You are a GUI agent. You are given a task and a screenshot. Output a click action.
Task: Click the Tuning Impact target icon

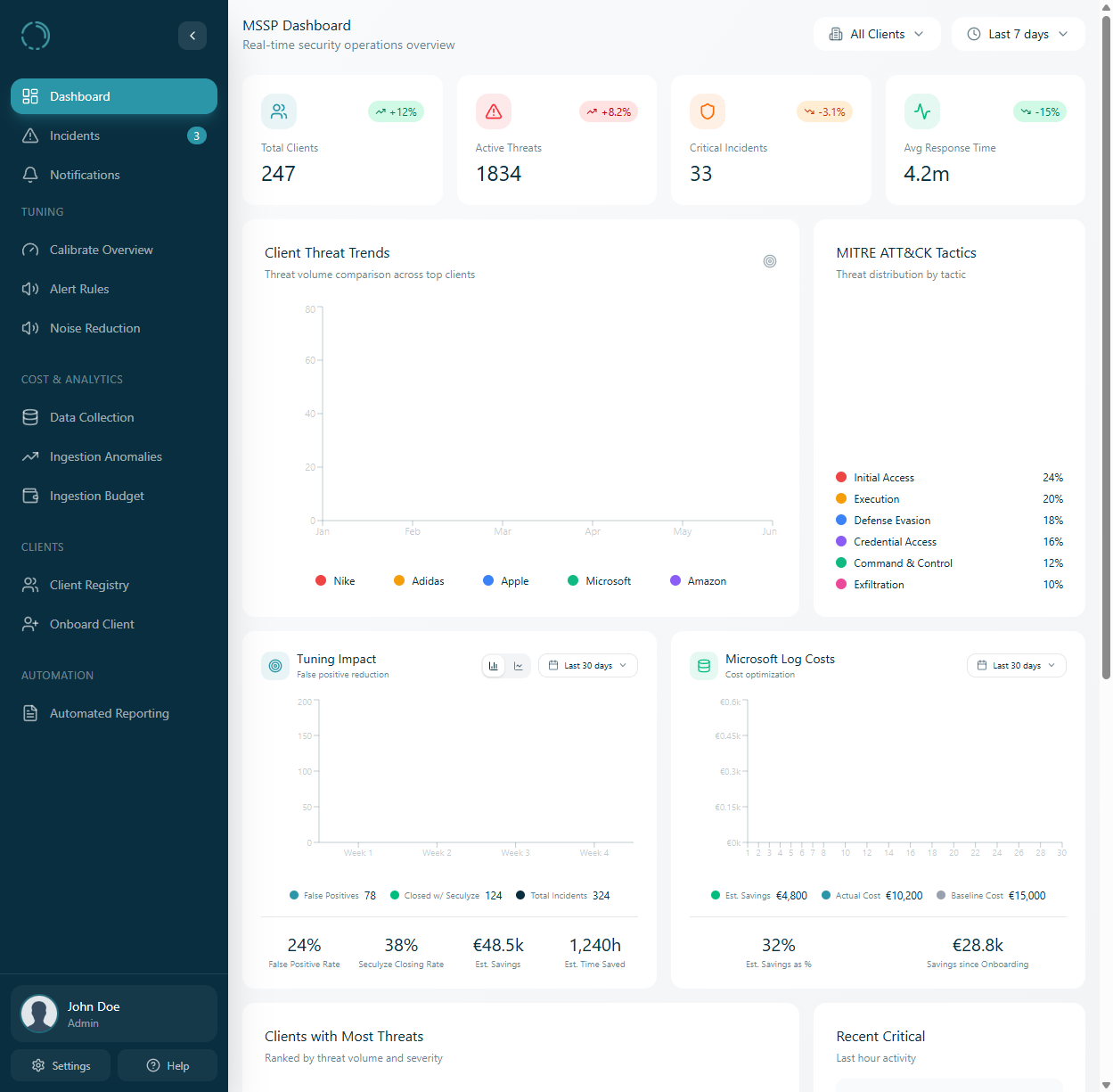click(x=275, y=666)
